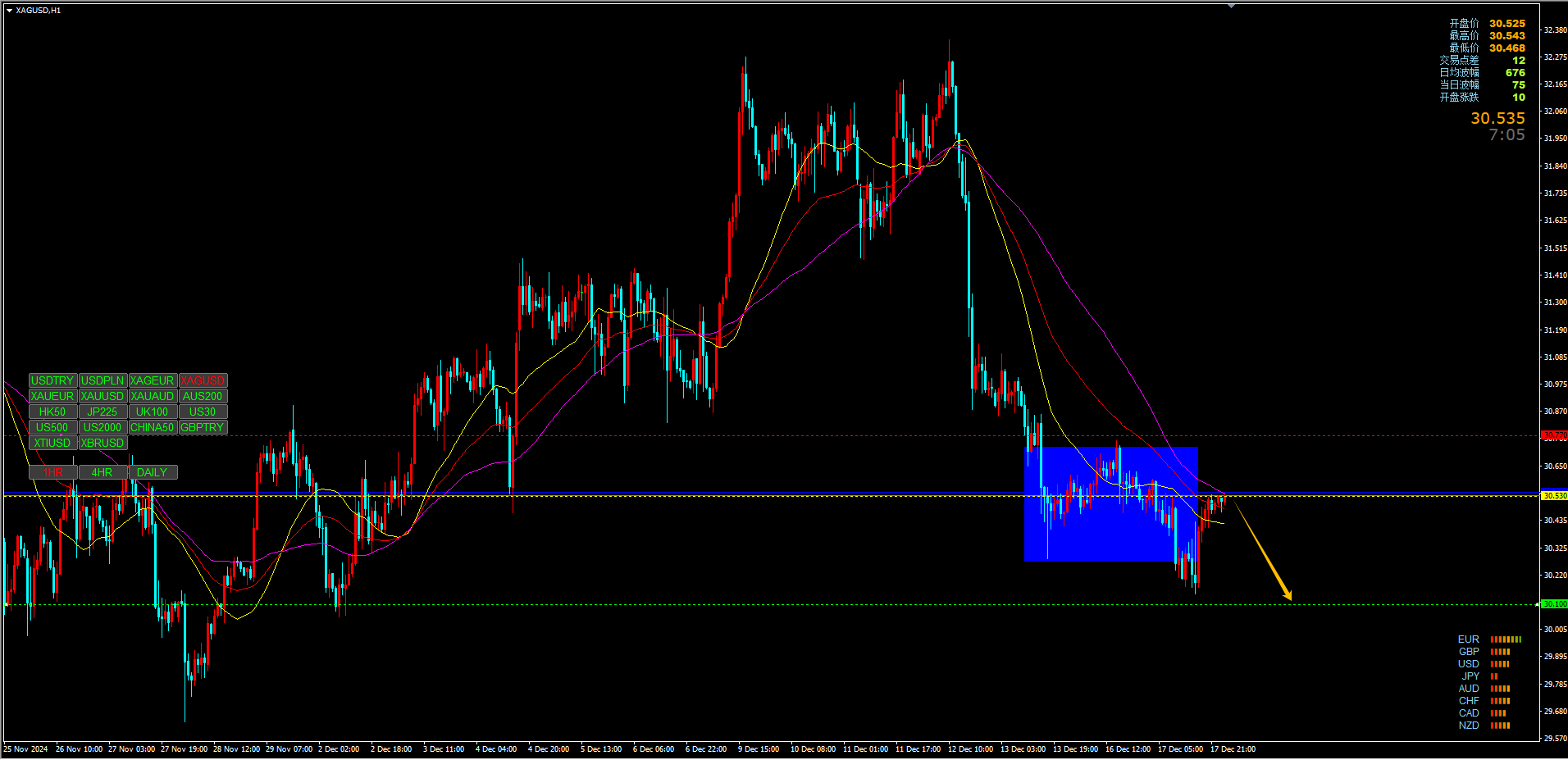Click the CAD strength label
Screen dimensions: 1568x760
pyautogui.click(x=1469, y=713)
